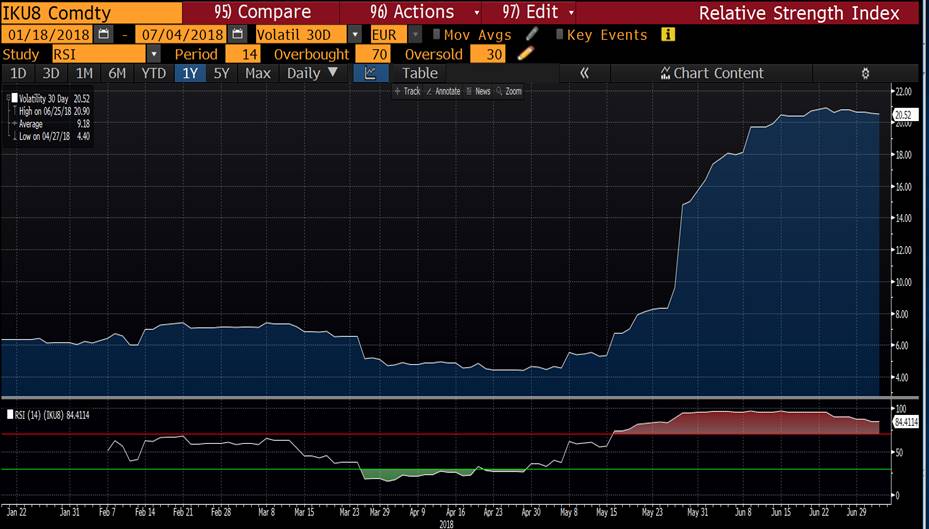Switch to line chart view

click(371, 73)
